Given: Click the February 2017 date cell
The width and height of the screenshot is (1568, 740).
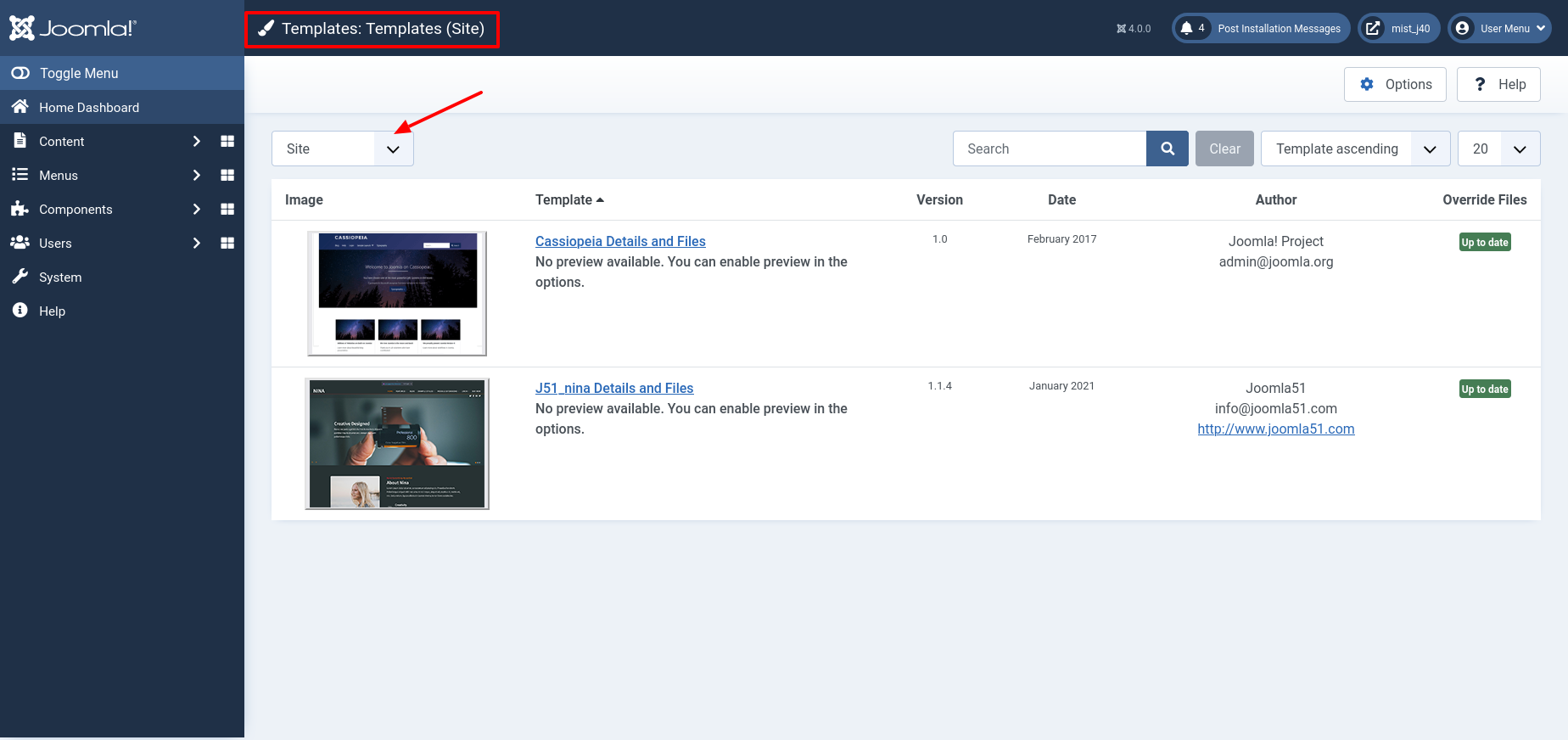Looking at the screenshot, I should [x=1061, y=239].
